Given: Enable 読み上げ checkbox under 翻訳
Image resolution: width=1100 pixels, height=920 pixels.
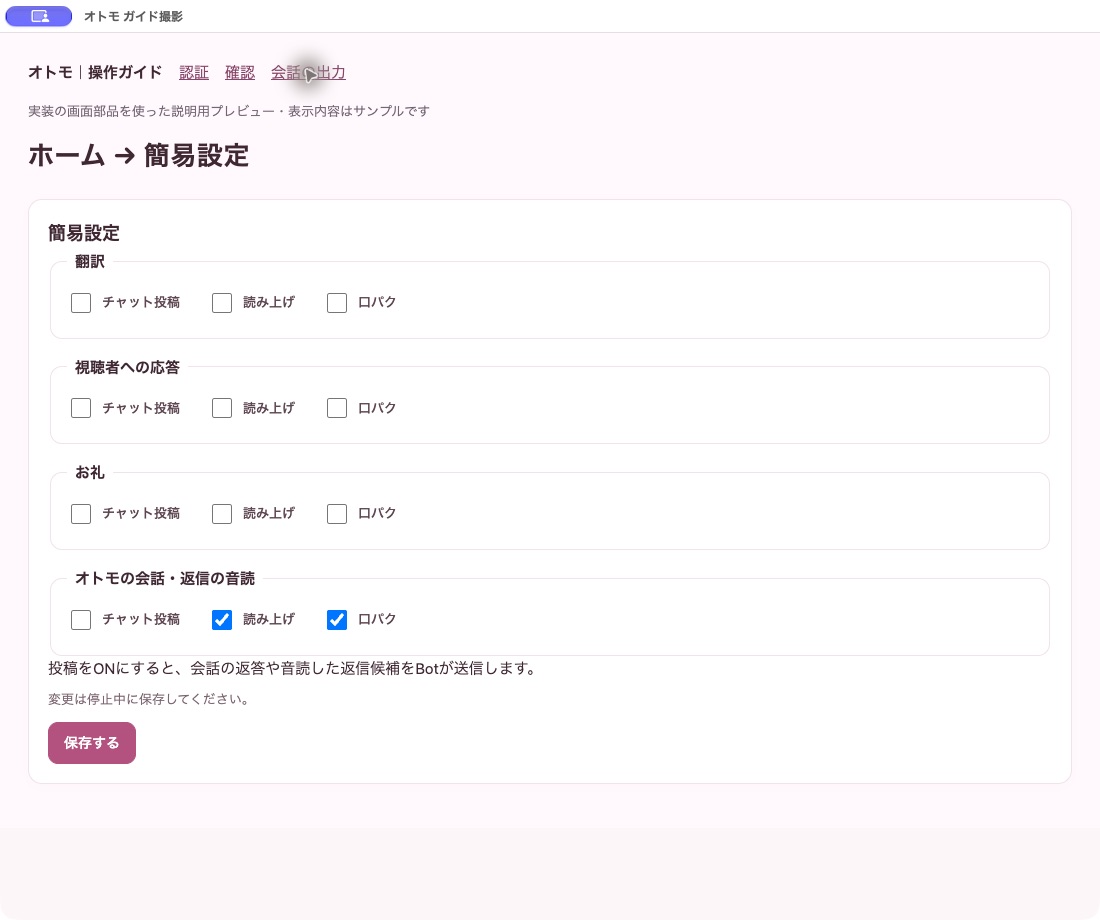Looking at the screenshot, I should pos(222,303).
